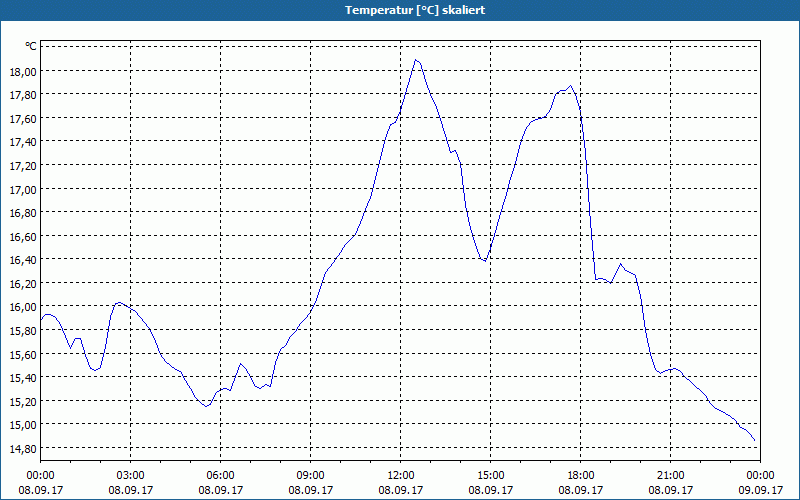Click the 17,80 y-axis label
The height and width of the screenshot is (500, 800).
point(23,95)
